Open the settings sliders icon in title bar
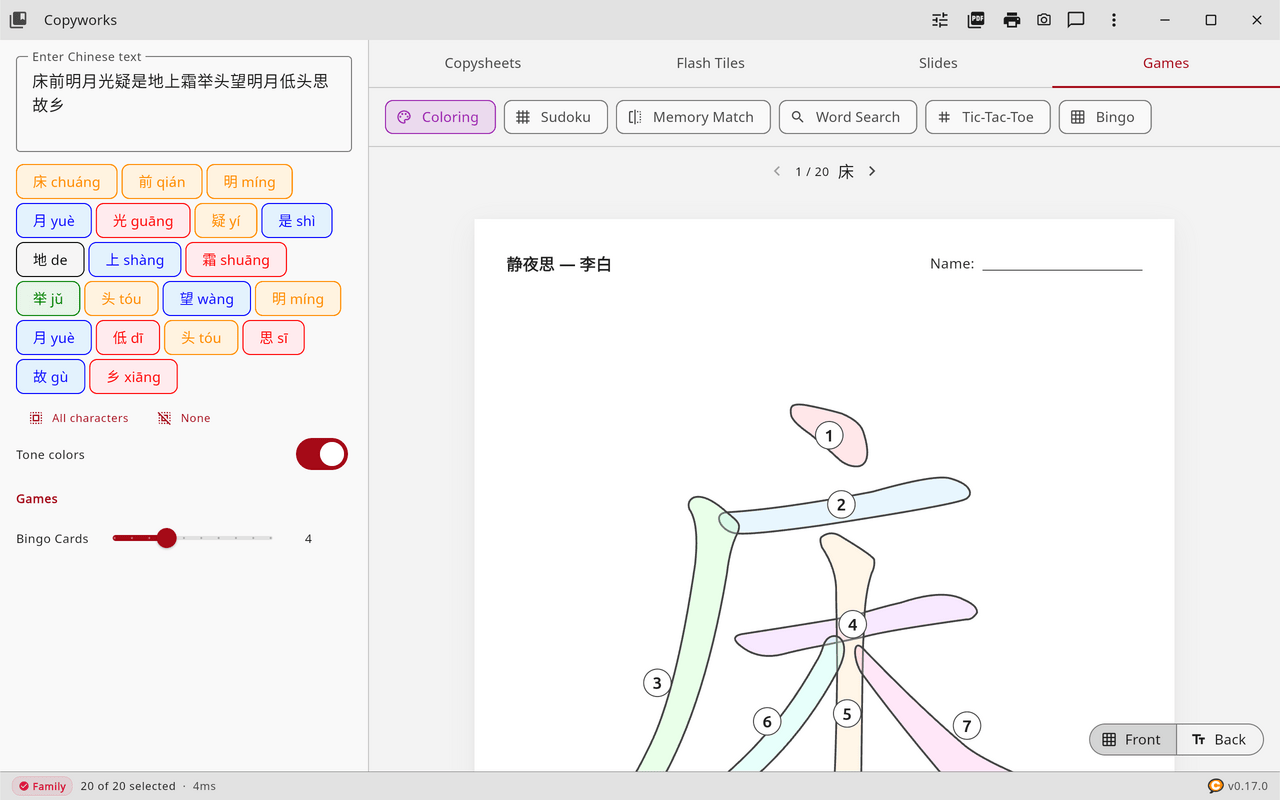The image size is (1280, 800). click(x=940, y=20)
